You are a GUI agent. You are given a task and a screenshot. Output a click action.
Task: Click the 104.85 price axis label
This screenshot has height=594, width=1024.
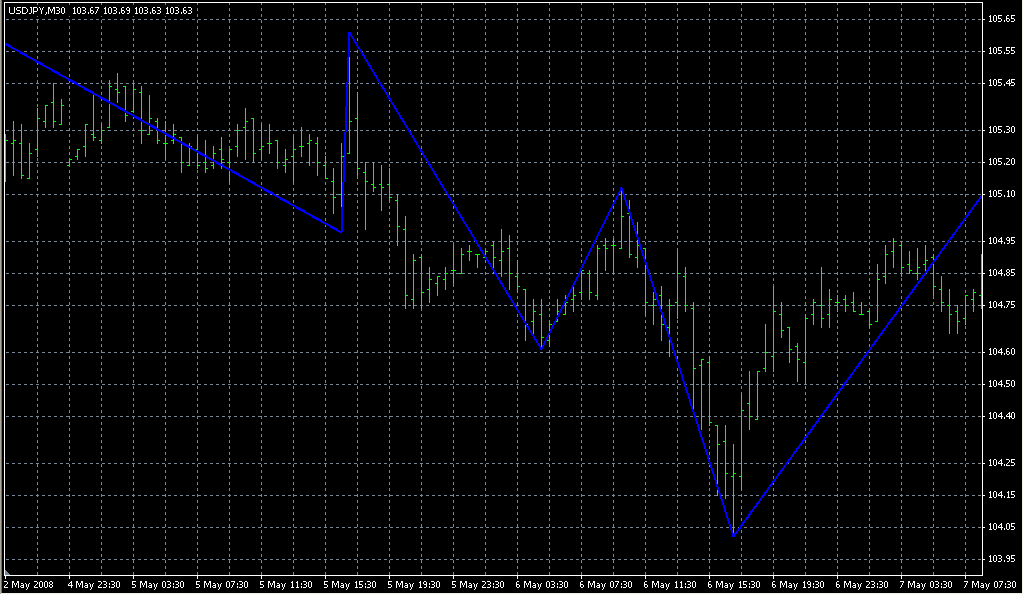pyautogui.click(x=1001, y=273)
